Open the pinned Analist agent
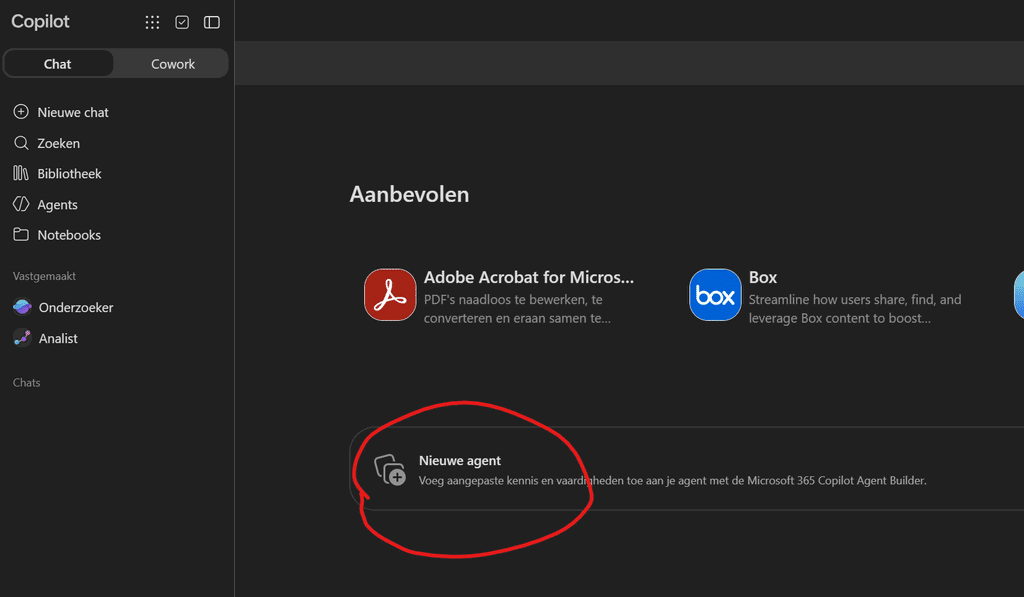This screenshot has height=597, width=1024. point(57,338)
